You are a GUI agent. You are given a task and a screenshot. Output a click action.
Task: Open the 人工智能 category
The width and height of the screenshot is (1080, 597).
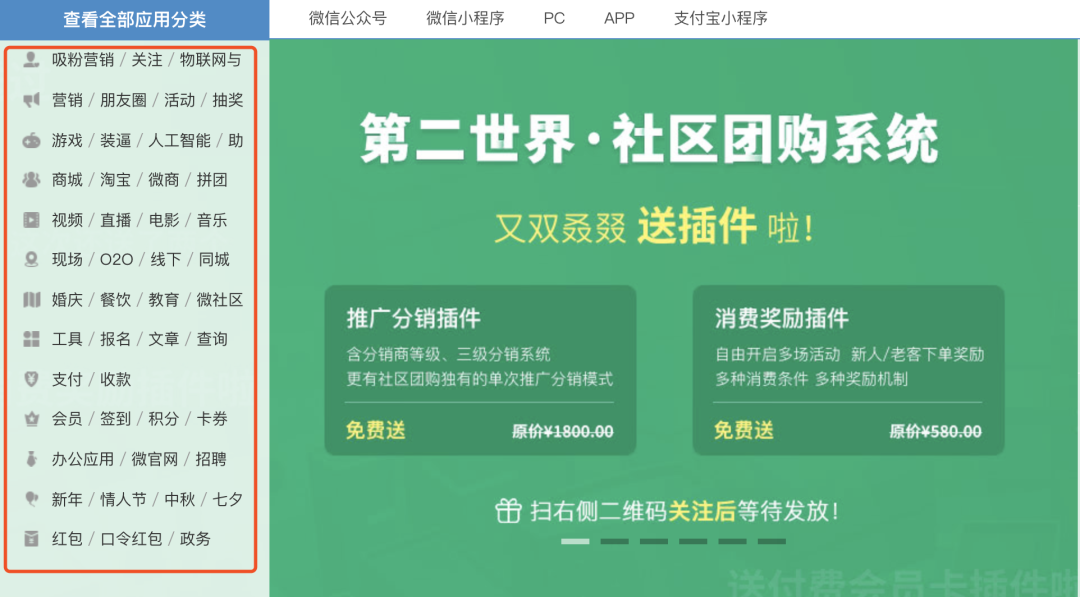coord(180,140)
